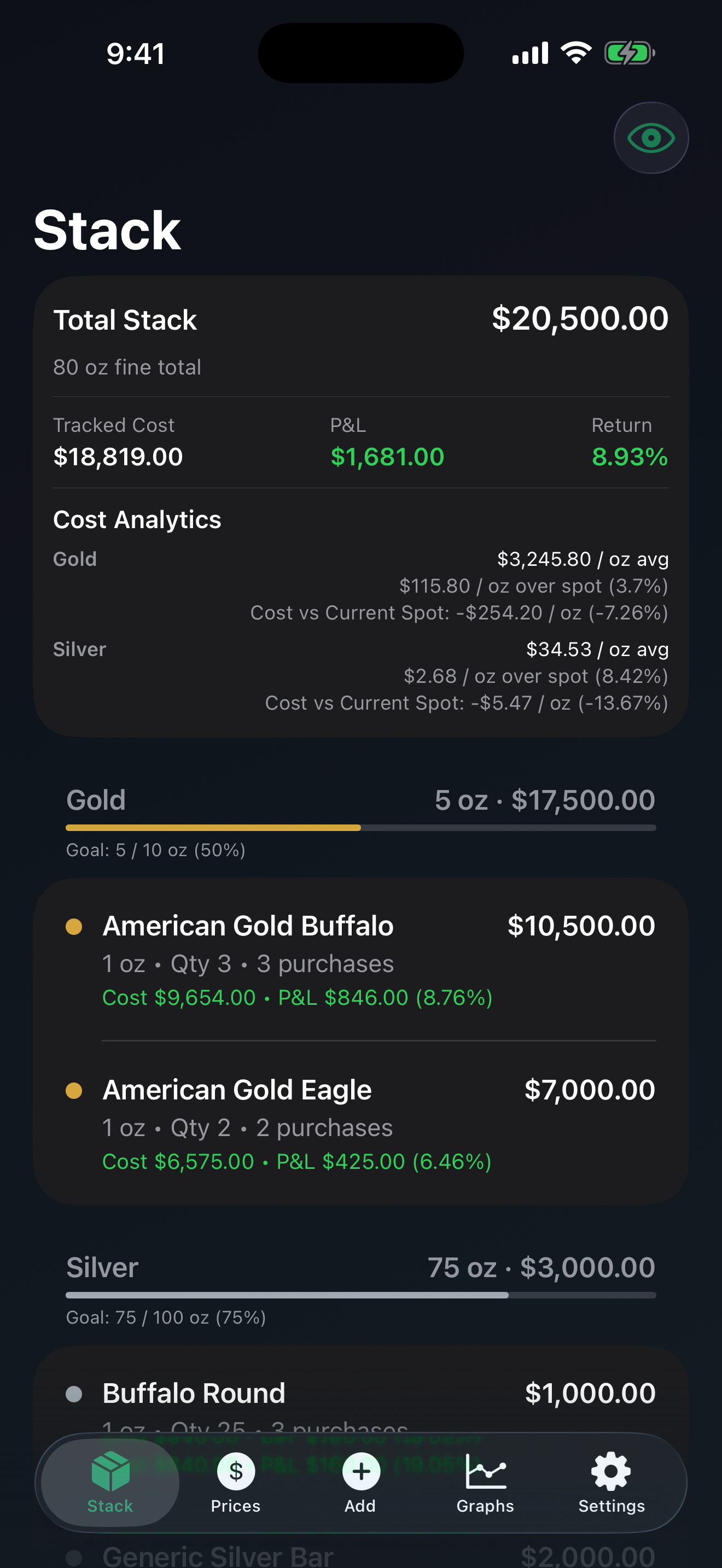Toggle the eye visibility icon
This screenshot has height=1568, width=722.
tap(651, 138)
